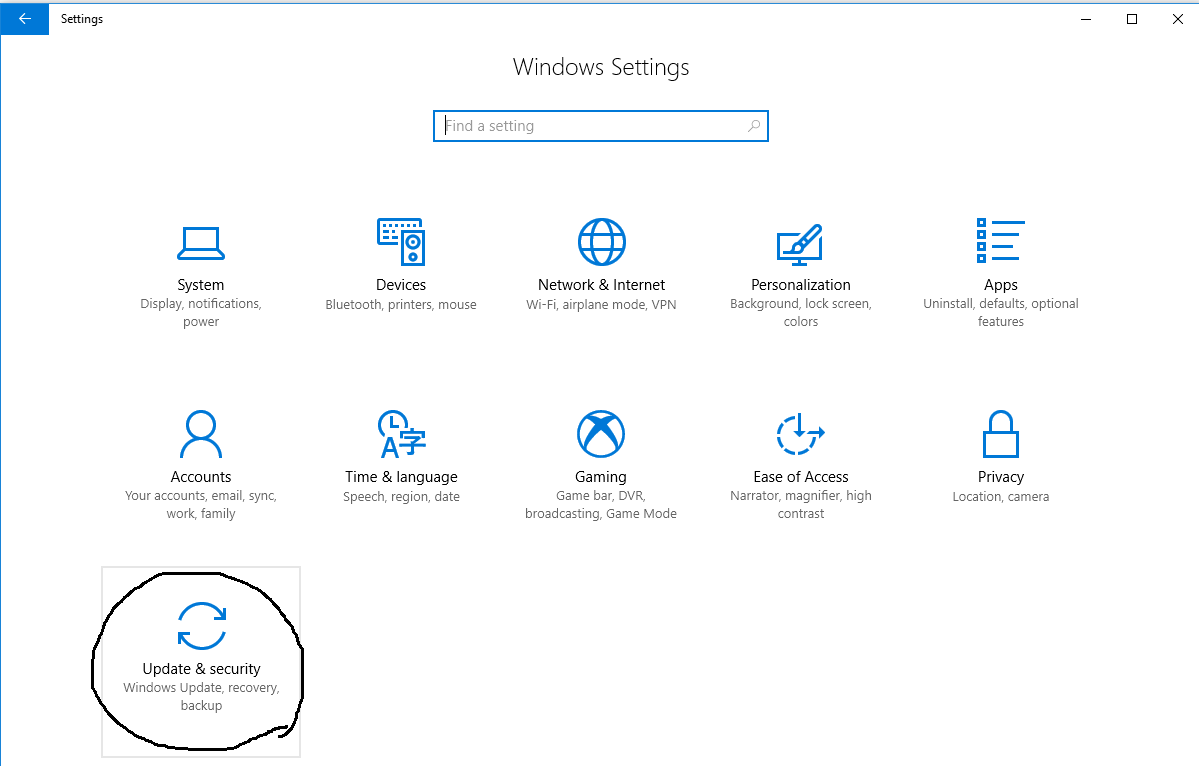The width and height of the screenshot is (1199, 766).
Task: Go back with the arrow button
Action: pos(24,19)
